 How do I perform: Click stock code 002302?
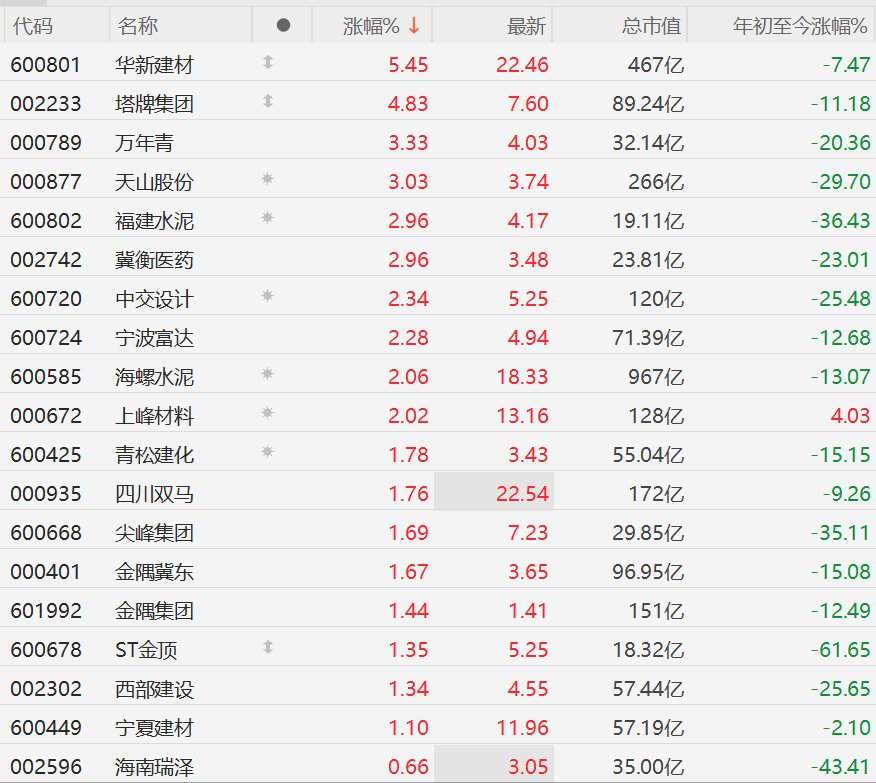[46, 689]
